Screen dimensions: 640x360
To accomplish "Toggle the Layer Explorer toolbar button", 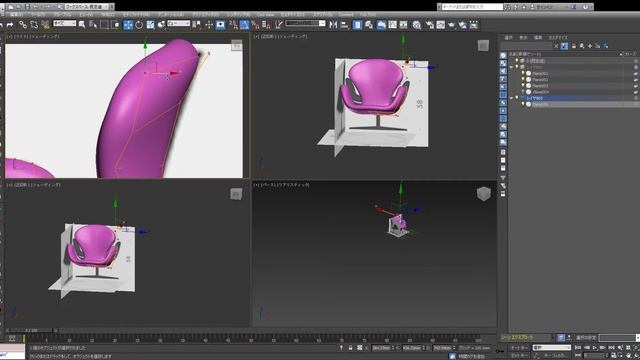I will coord(369,25).
